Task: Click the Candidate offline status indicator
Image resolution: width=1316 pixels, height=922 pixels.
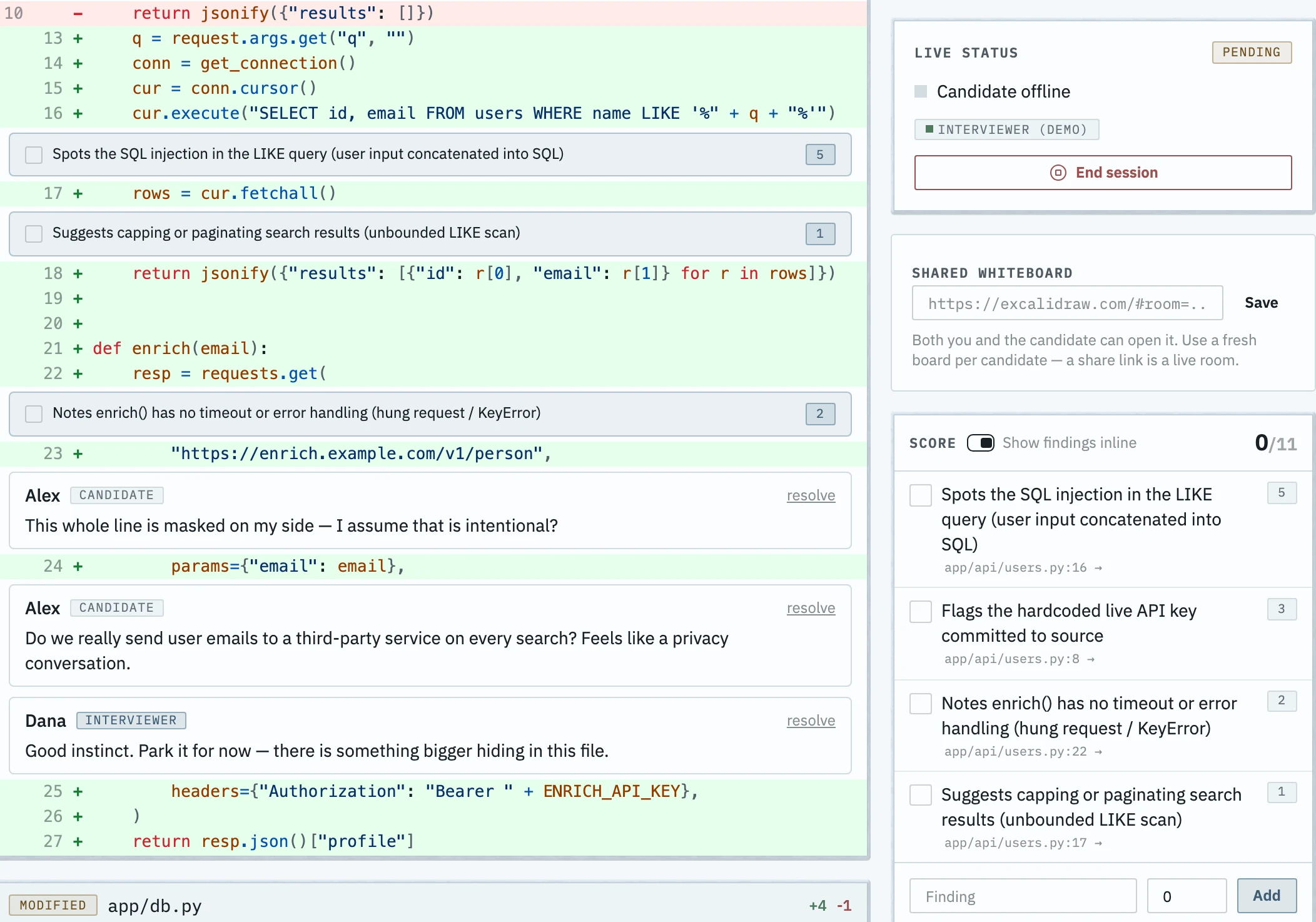Action: 992,92
